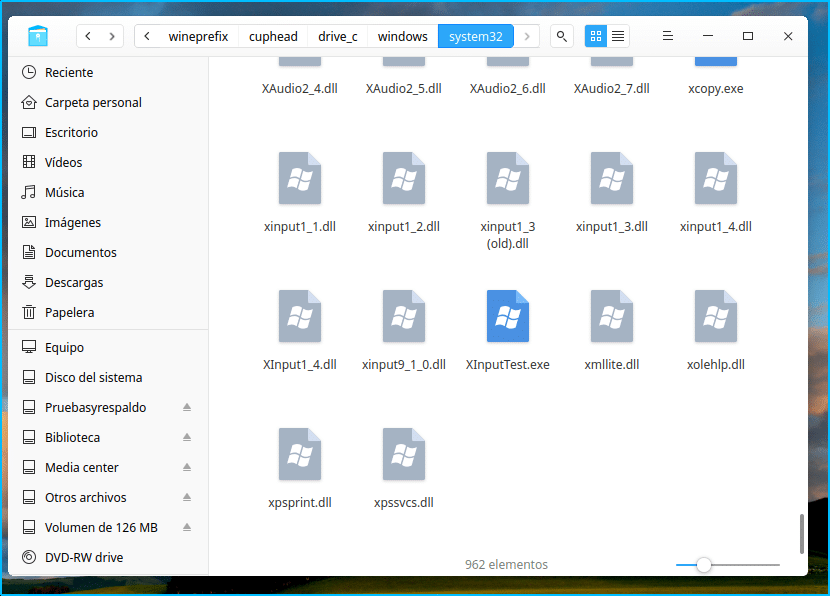The width and height of the screenshot is (830, 596).
Task: Switch to icon grid view
Action: click(596, 36)
